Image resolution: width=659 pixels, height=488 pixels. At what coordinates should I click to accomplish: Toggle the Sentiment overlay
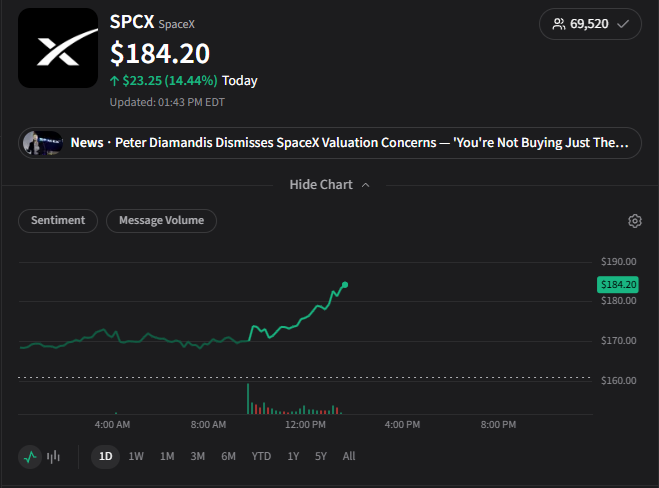click(58, 221)
